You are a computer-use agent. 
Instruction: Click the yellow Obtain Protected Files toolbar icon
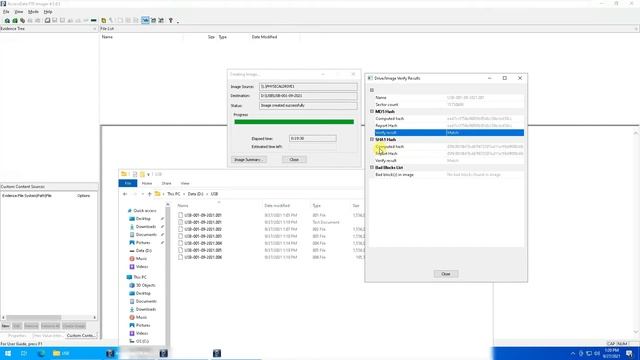104,20
